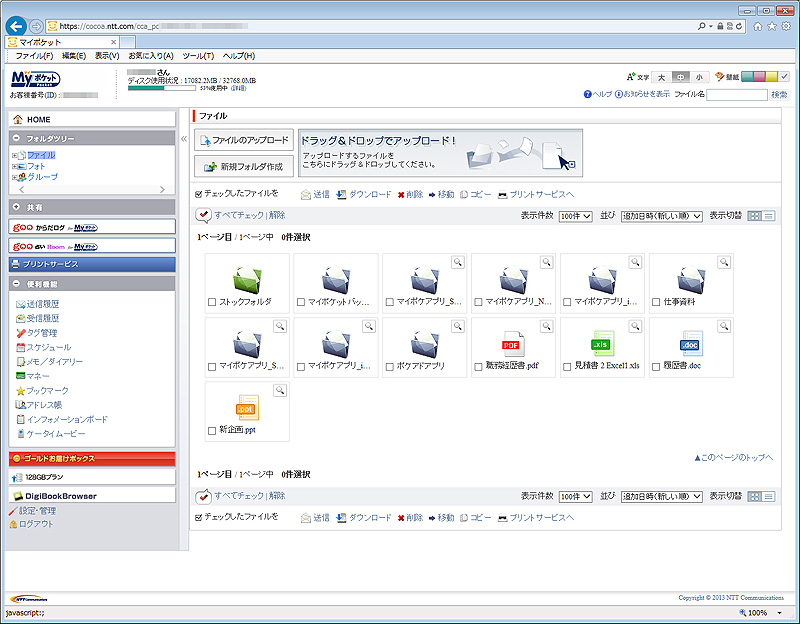The width and height of the screenshot is (800, 624).
Task: Expand the ファイル tree node
Action: (x=15, y=156)
